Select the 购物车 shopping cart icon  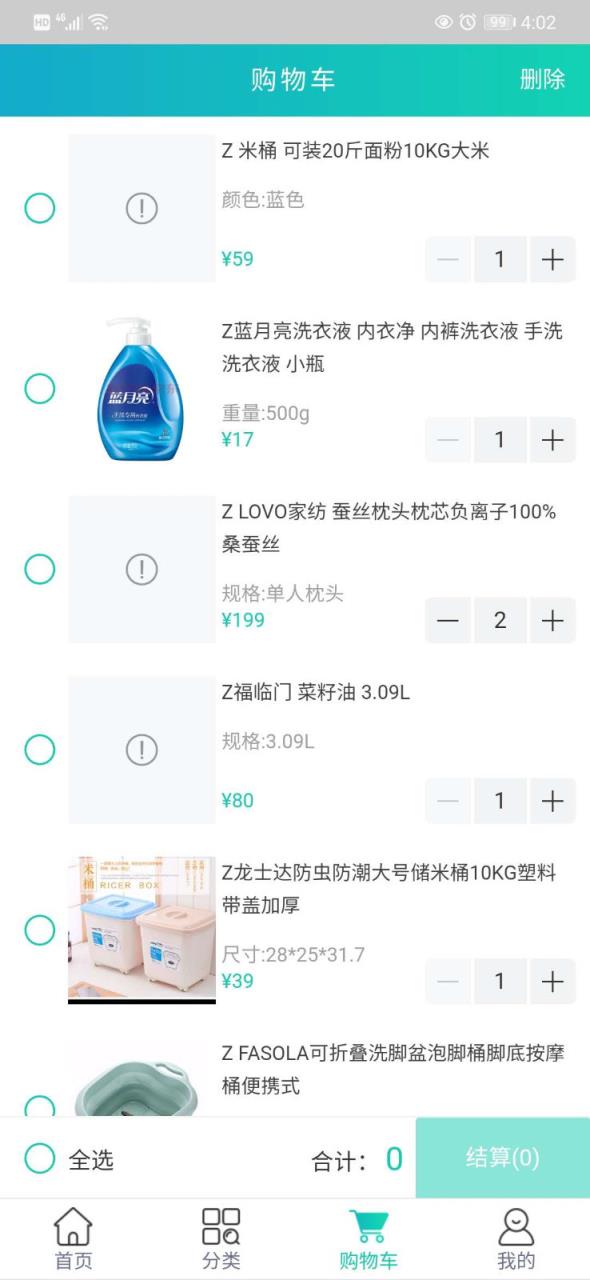tap(368, 1235)
